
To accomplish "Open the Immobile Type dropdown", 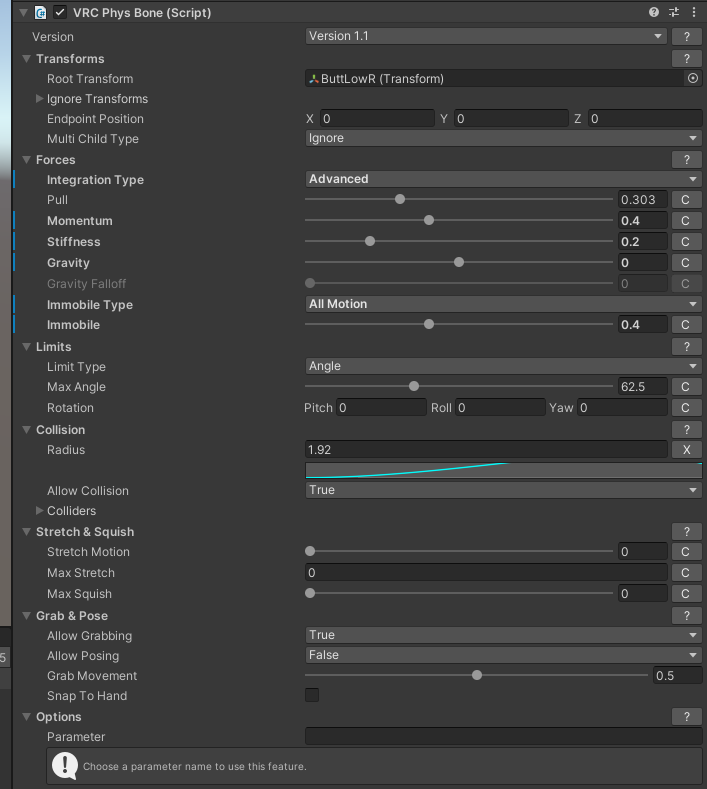I will pyautogui.click(x=503, y=304).
